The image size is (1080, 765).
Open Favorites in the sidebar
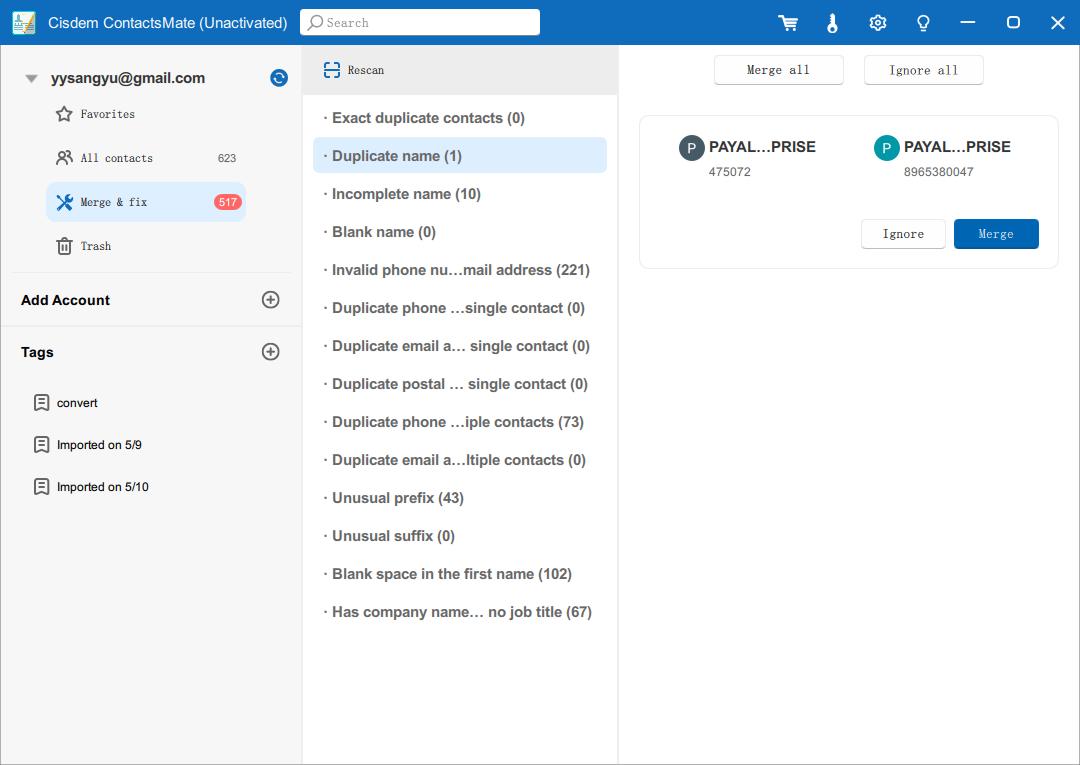click(107, 114)
